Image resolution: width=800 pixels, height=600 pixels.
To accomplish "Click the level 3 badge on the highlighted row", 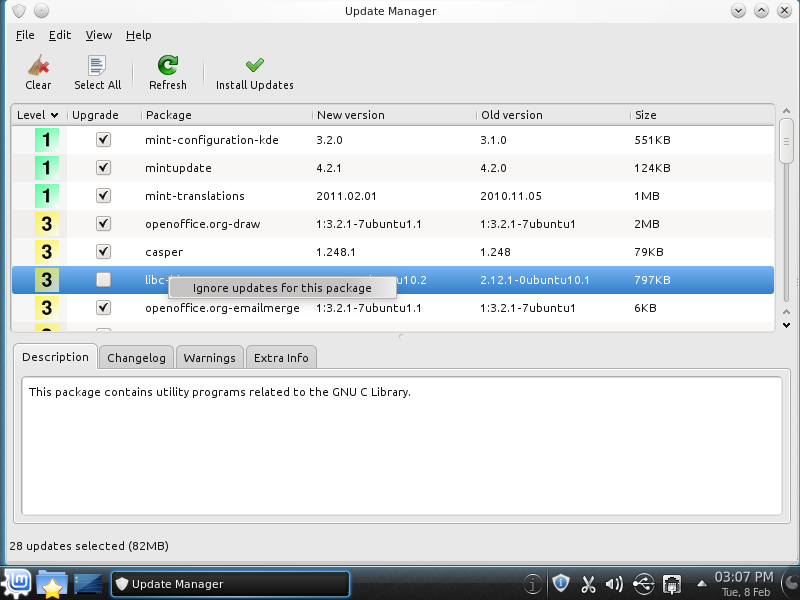I will [46, 280].
